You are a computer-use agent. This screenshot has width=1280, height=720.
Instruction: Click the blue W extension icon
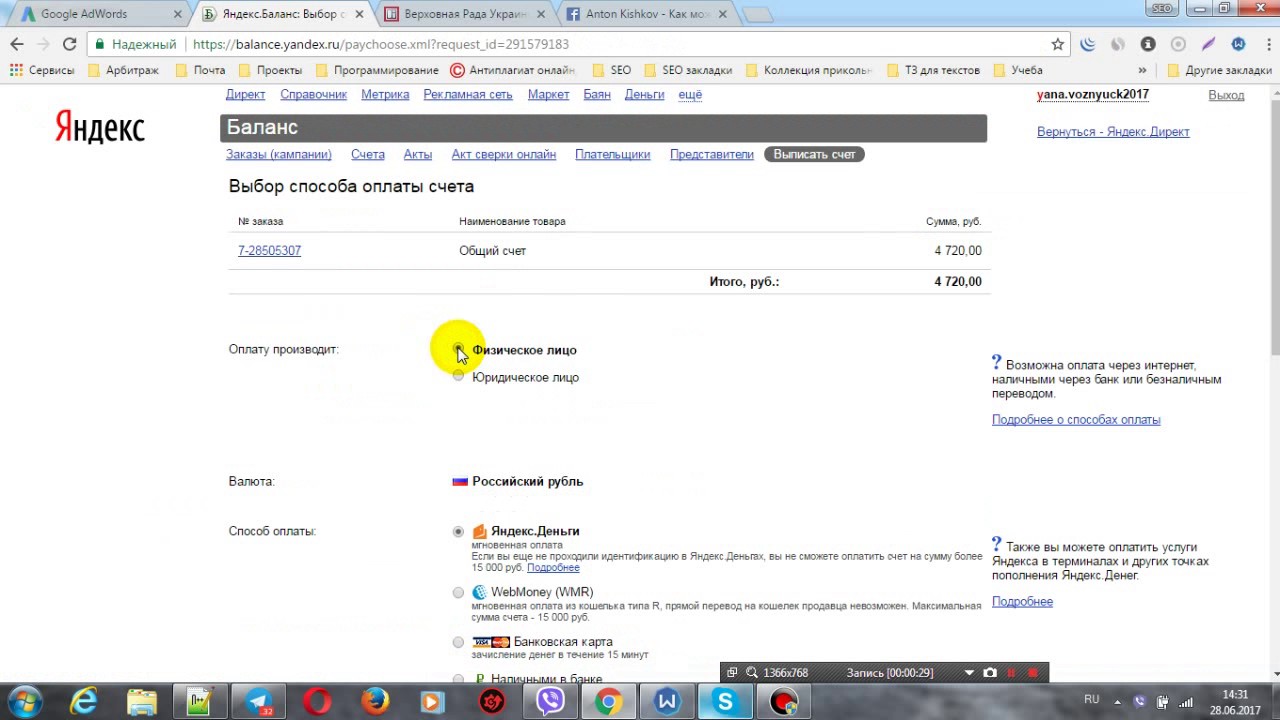point(1238,44)
